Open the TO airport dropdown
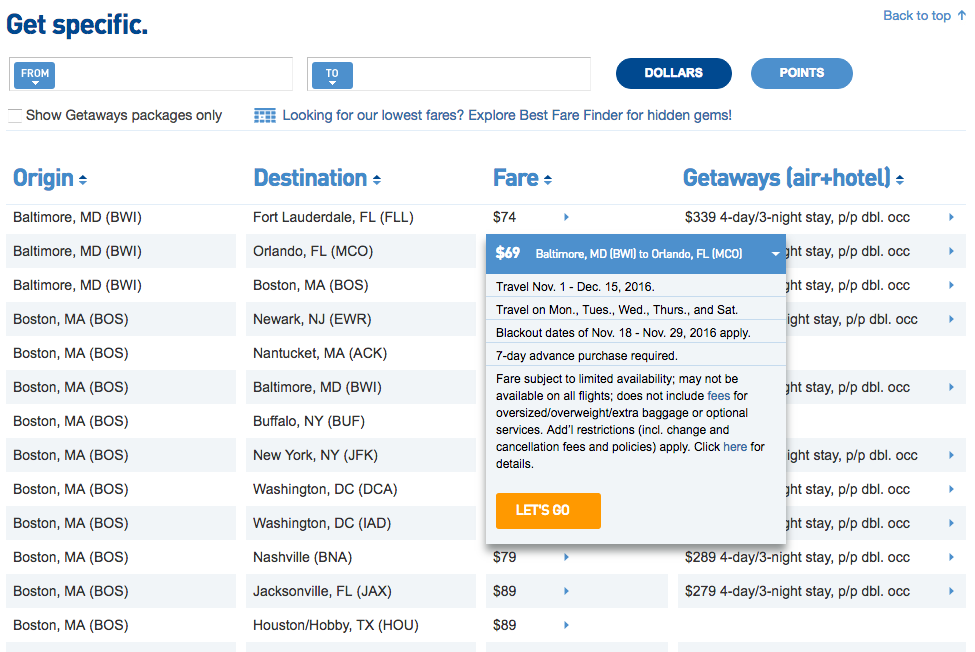Viewport: 975px width, 652px height. (332, 74)
